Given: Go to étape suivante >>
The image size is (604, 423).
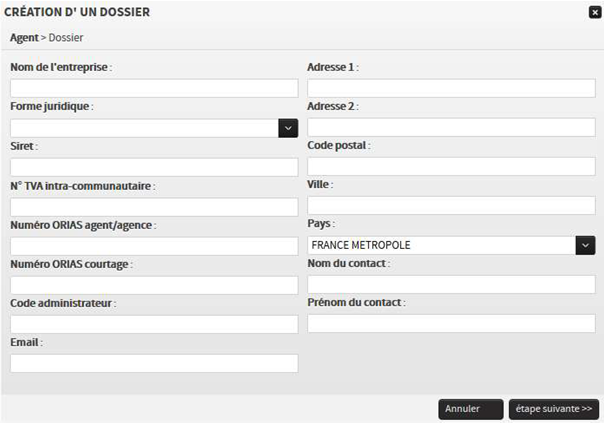Looking at the screenshot, I should [x=554, y=409].
